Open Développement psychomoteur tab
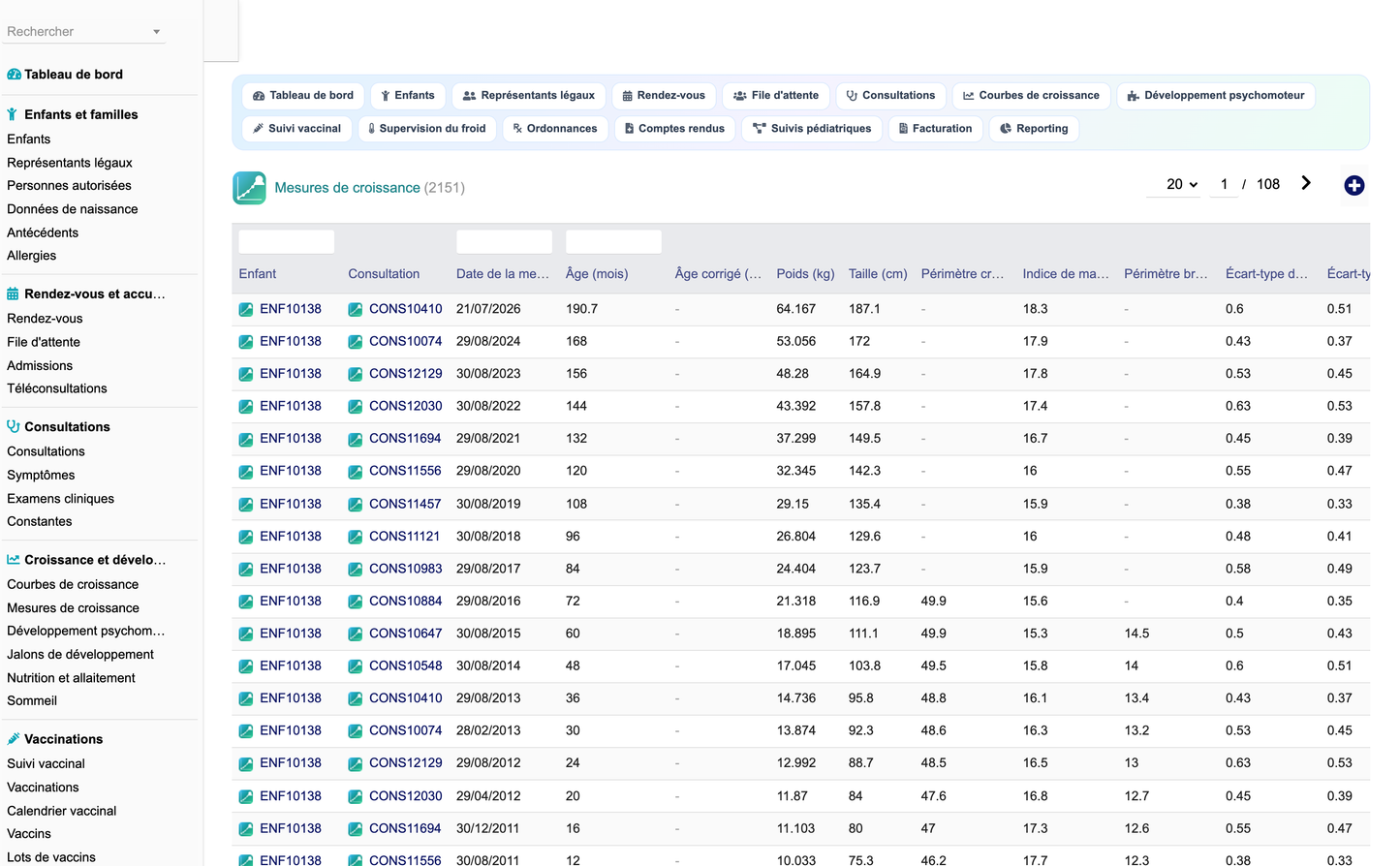This screenshot has height=866, width=1400. tap(1216, 96)
